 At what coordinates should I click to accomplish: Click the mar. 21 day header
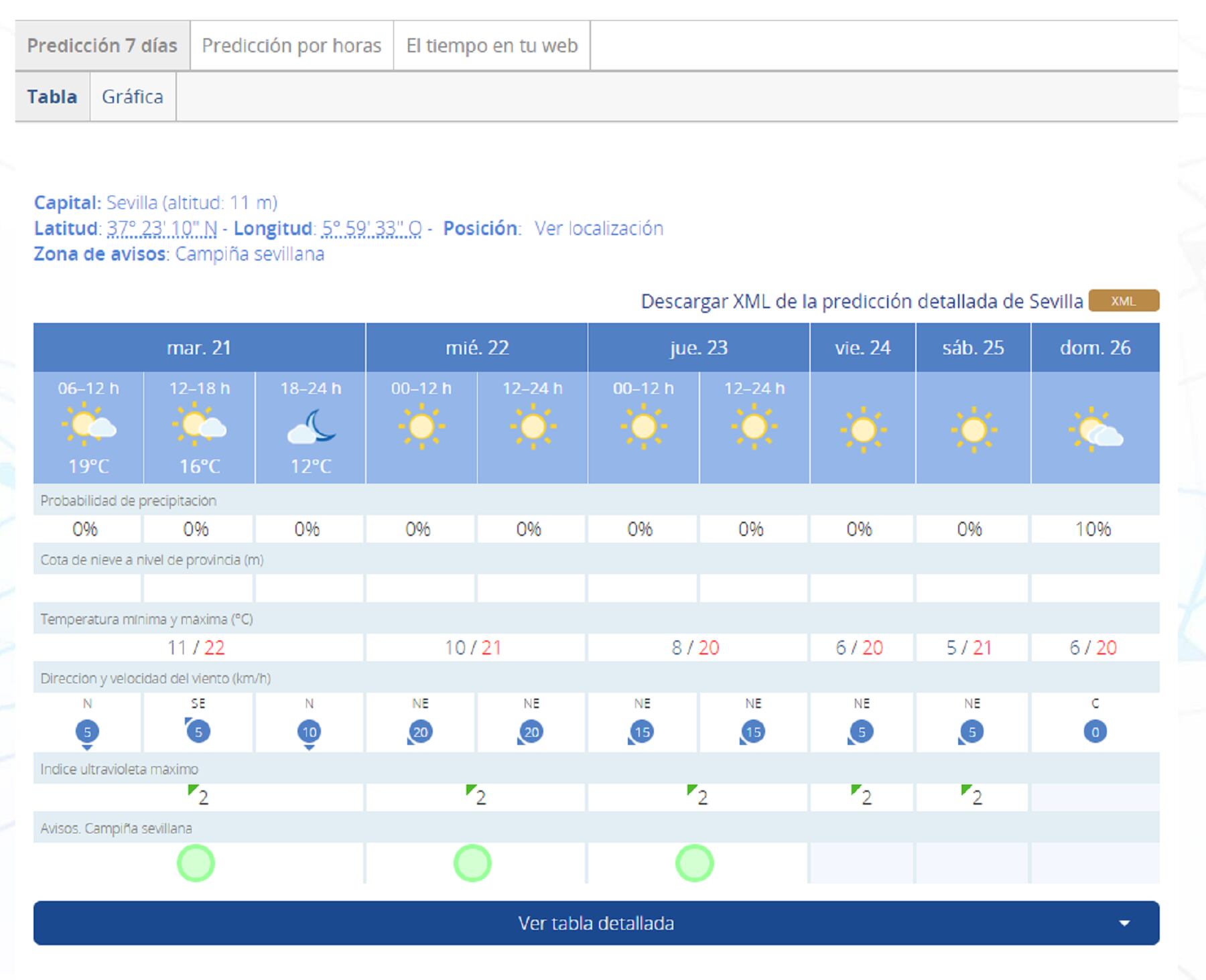(x=199, y=348)
